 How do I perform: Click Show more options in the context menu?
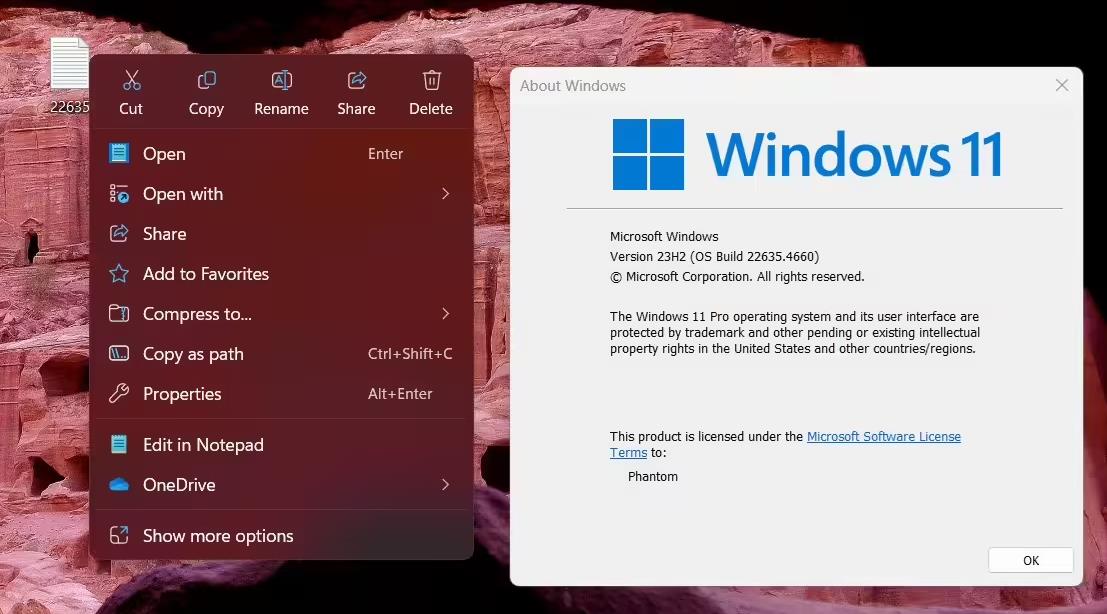pos(282,536)
